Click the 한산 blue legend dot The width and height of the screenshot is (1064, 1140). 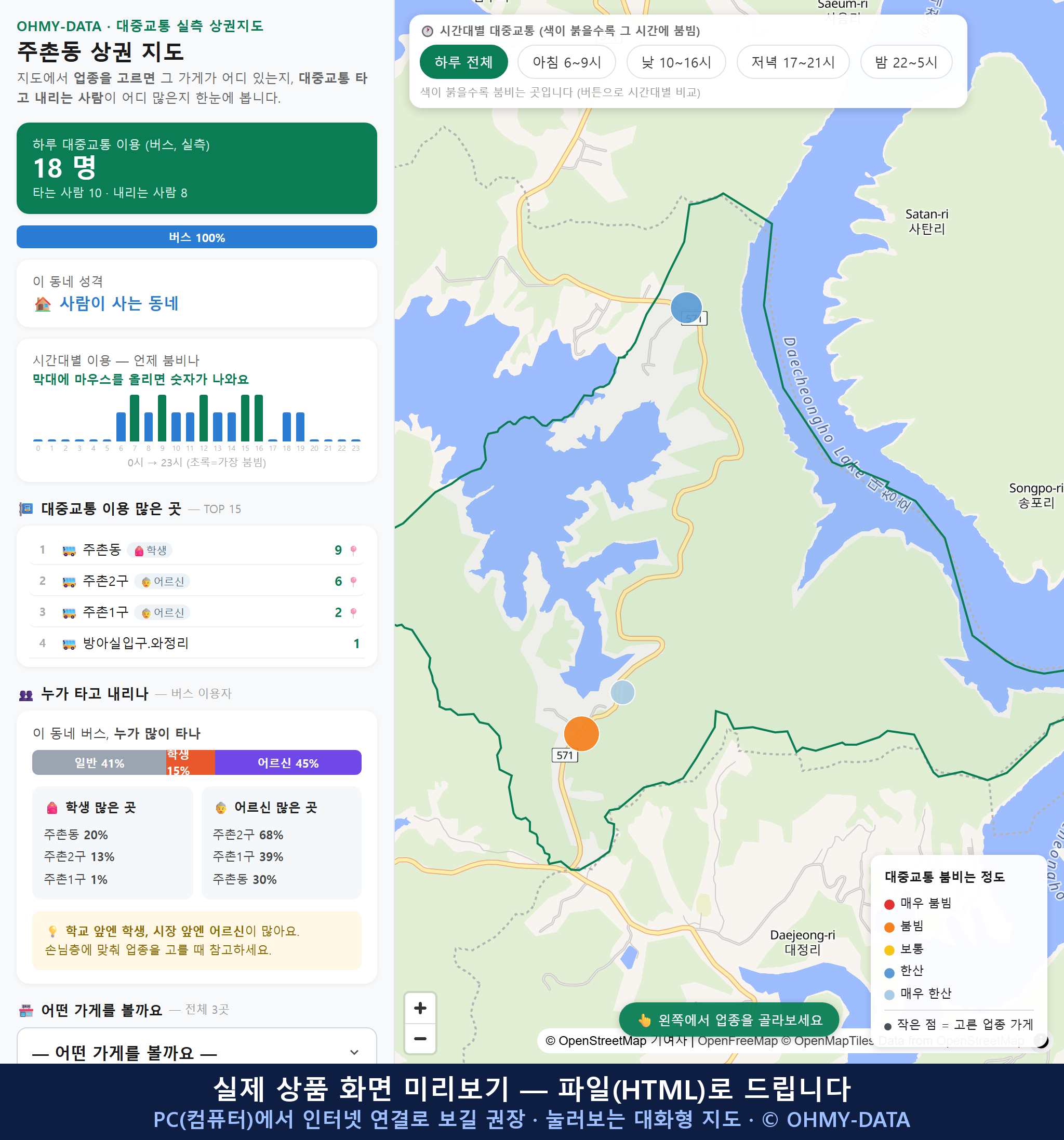coord(889,973)
